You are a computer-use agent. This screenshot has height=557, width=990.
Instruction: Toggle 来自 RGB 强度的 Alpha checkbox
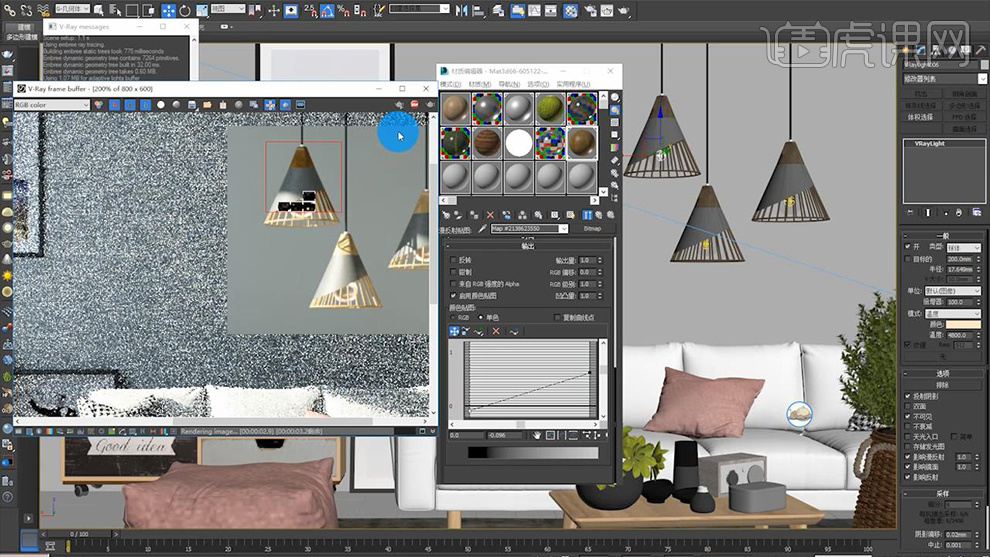pos(453,284)
